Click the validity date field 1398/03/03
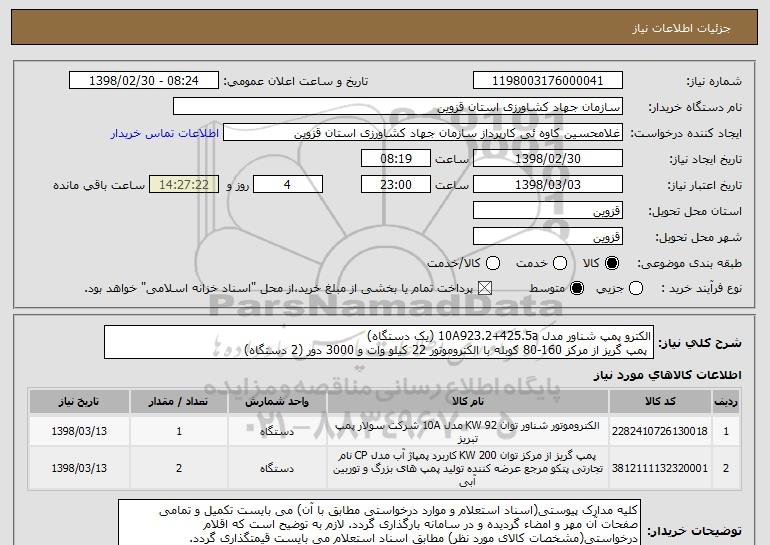 pos(548,185)
